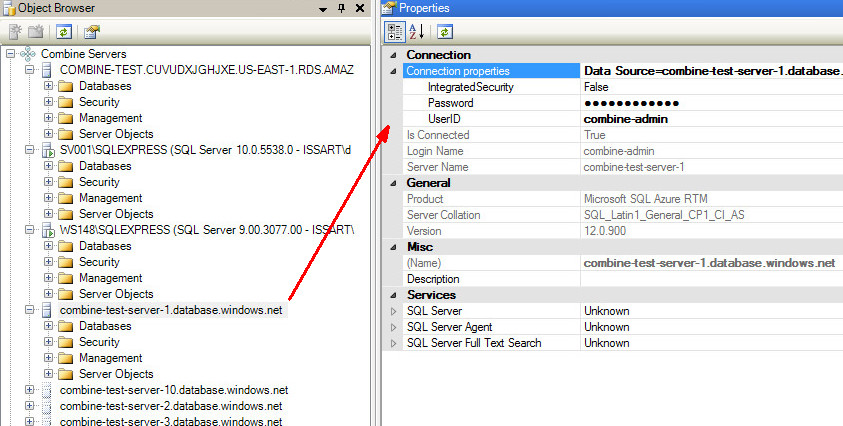Expand combine-test-server-10.database.windows.net node
The height and width of the screenshot is (426, 843).
[x=29, y=390]
